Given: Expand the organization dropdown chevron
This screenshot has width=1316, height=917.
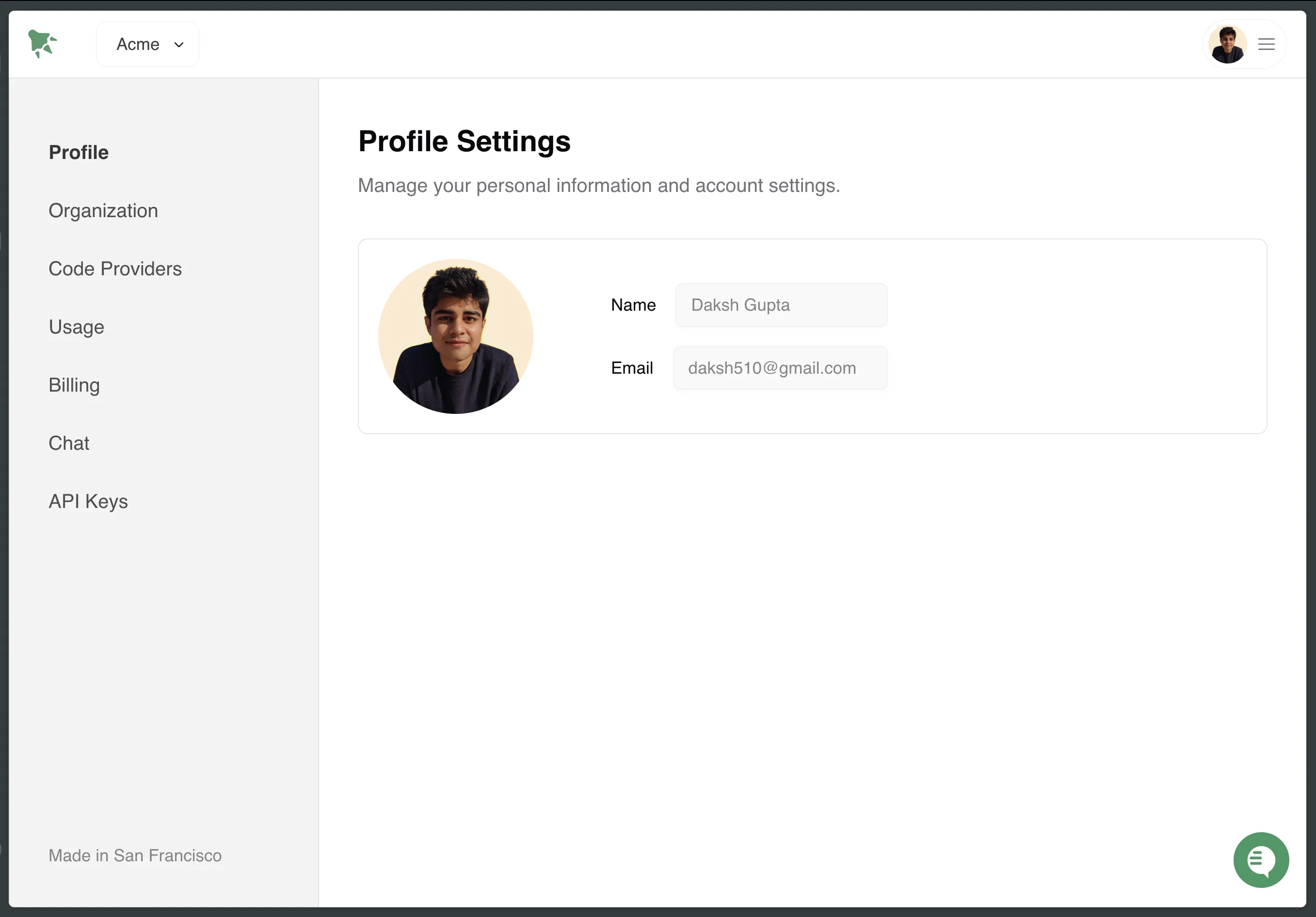Looking at the screenshot, I should tap(178, 44).
